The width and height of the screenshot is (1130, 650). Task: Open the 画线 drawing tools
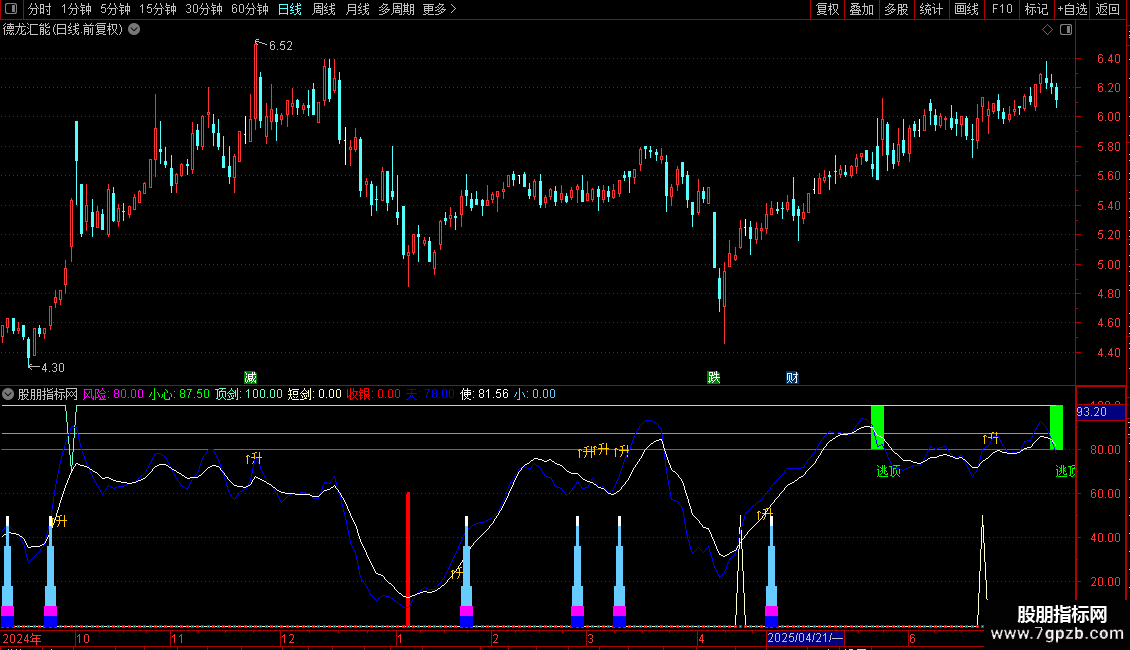point(966,9)
